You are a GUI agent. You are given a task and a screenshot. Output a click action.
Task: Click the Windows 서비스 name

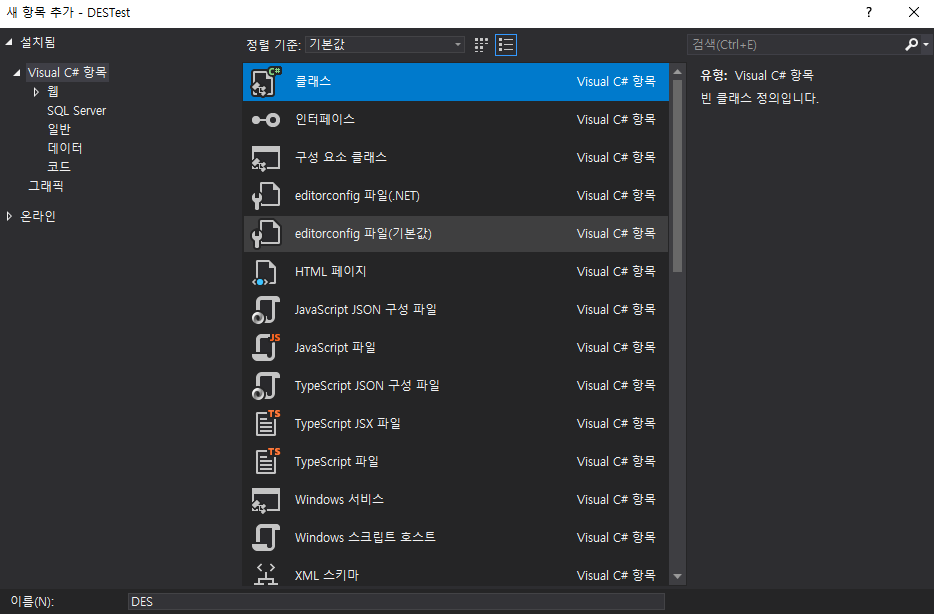pos(340,500)
